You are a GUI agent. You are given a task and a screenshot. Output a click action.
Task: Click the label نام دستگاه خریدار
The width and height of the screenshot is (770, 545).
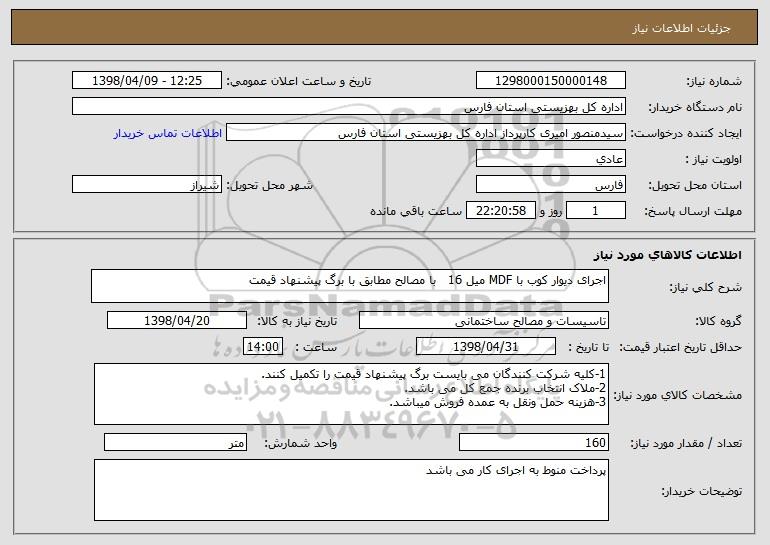695,107
